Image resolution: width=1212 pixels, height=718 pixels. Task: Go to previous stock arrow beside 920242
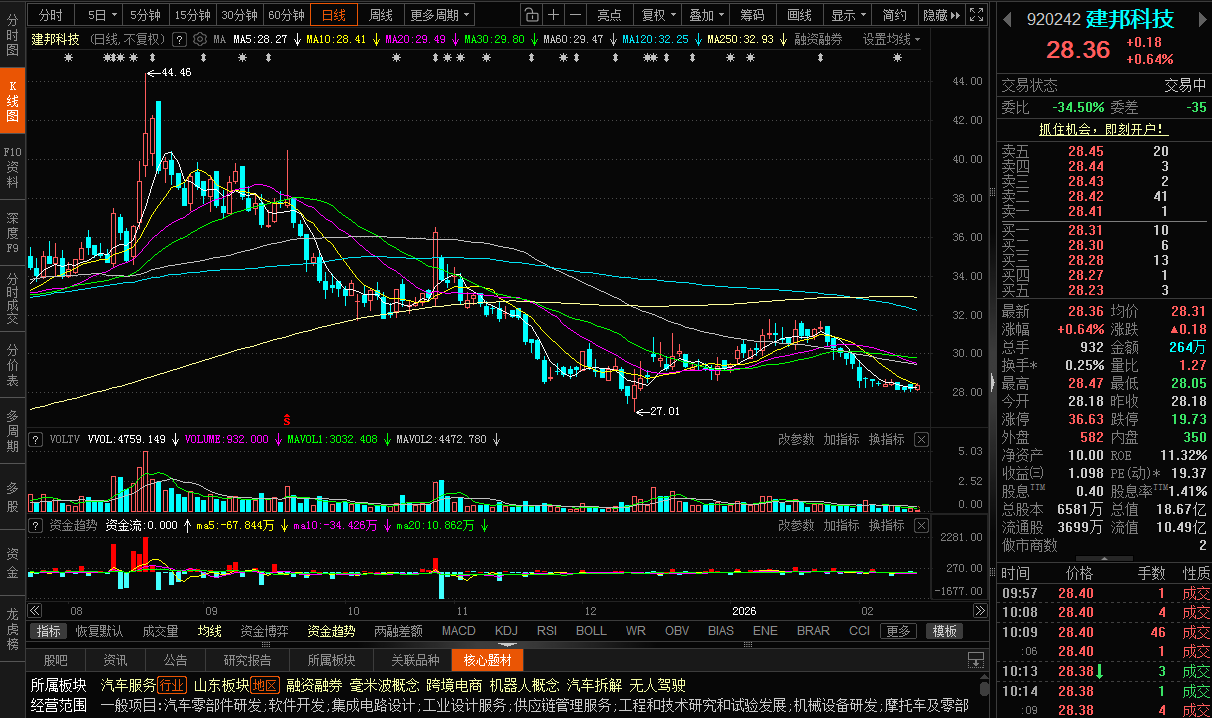click(1005, 19)
